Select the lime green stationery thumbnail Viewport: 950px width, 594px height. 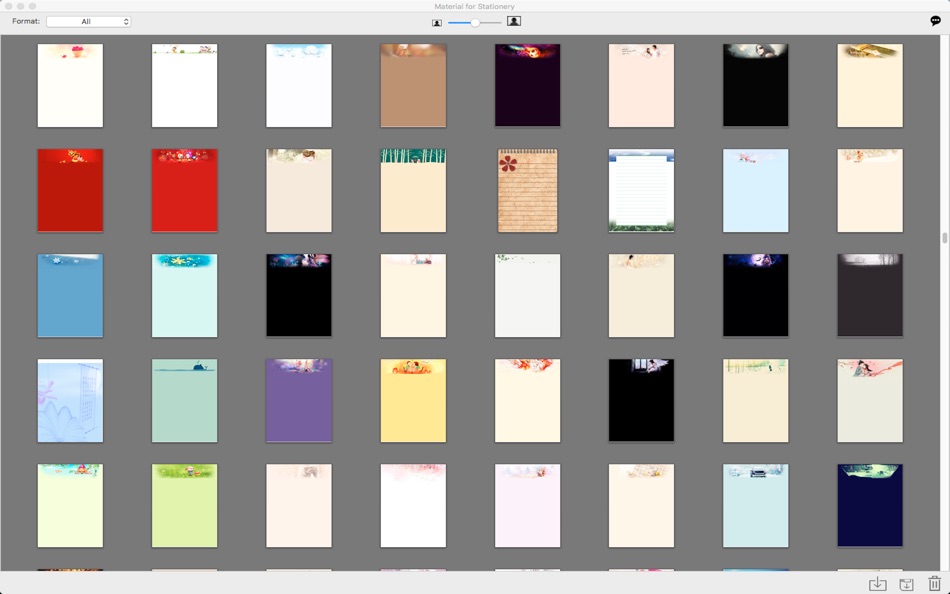[x=184, y=506]
